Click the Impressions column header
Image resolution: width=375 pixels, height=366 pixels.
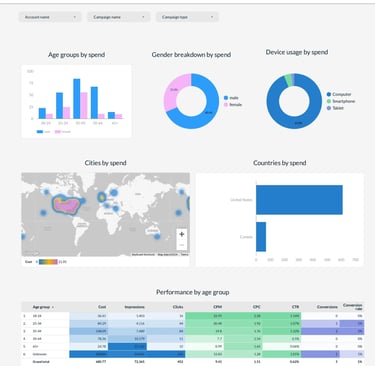click(x=134, y=307)
